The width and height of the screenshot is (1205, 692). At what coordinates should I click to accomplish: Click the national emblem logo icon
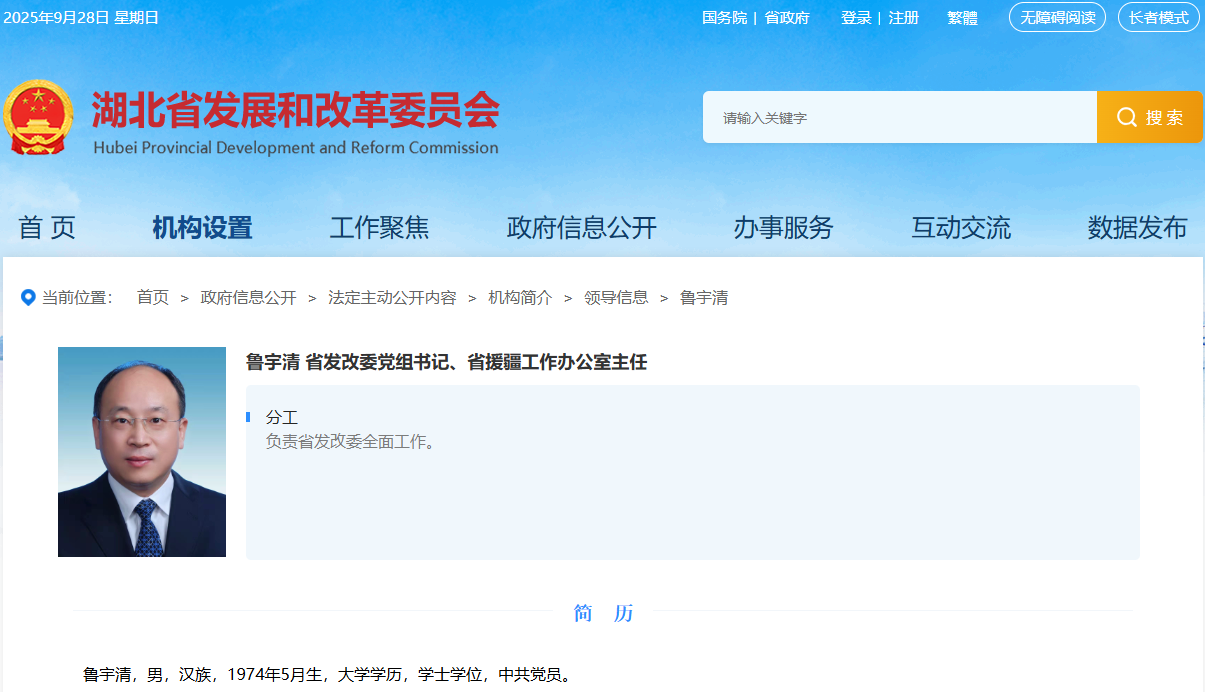41,116
